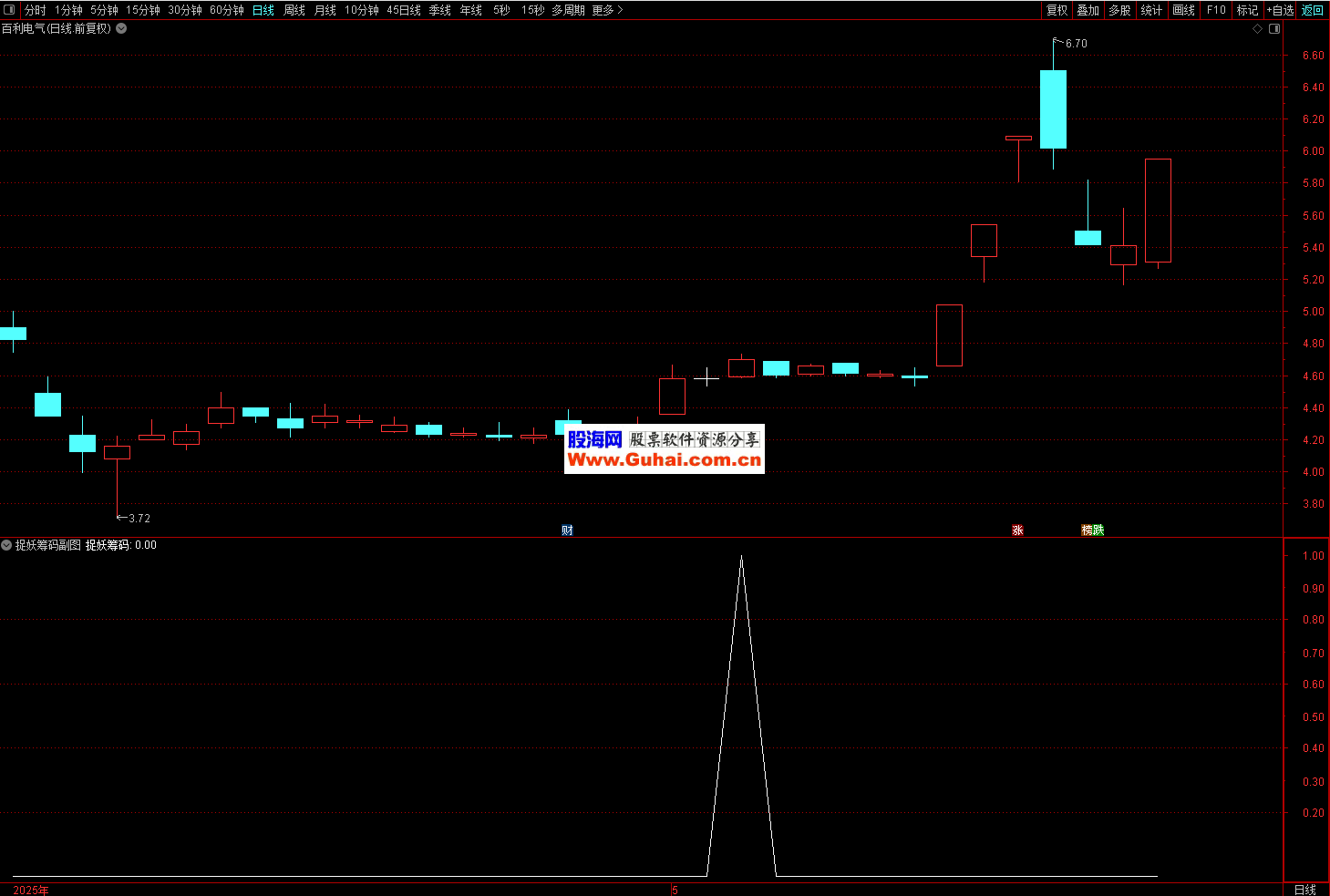
Task: Switch to 季线 quarterly chart
Action: 440,10
